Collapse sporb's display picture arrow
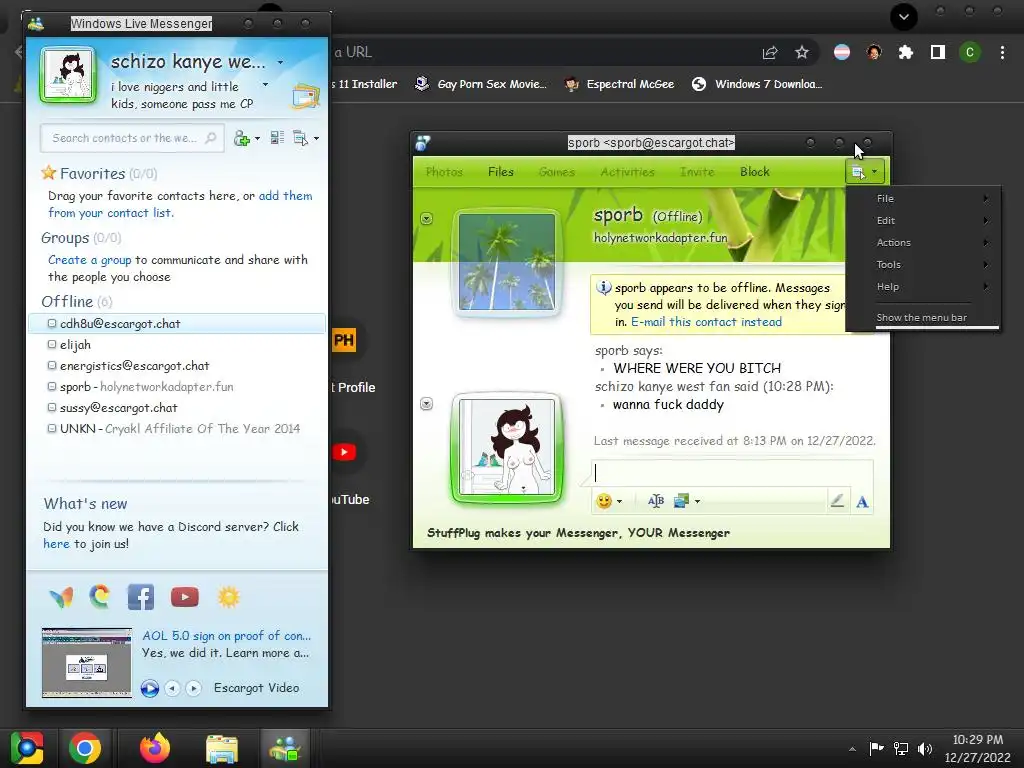1024x768 pixels. pyautogui.click(x=426, y=218)
